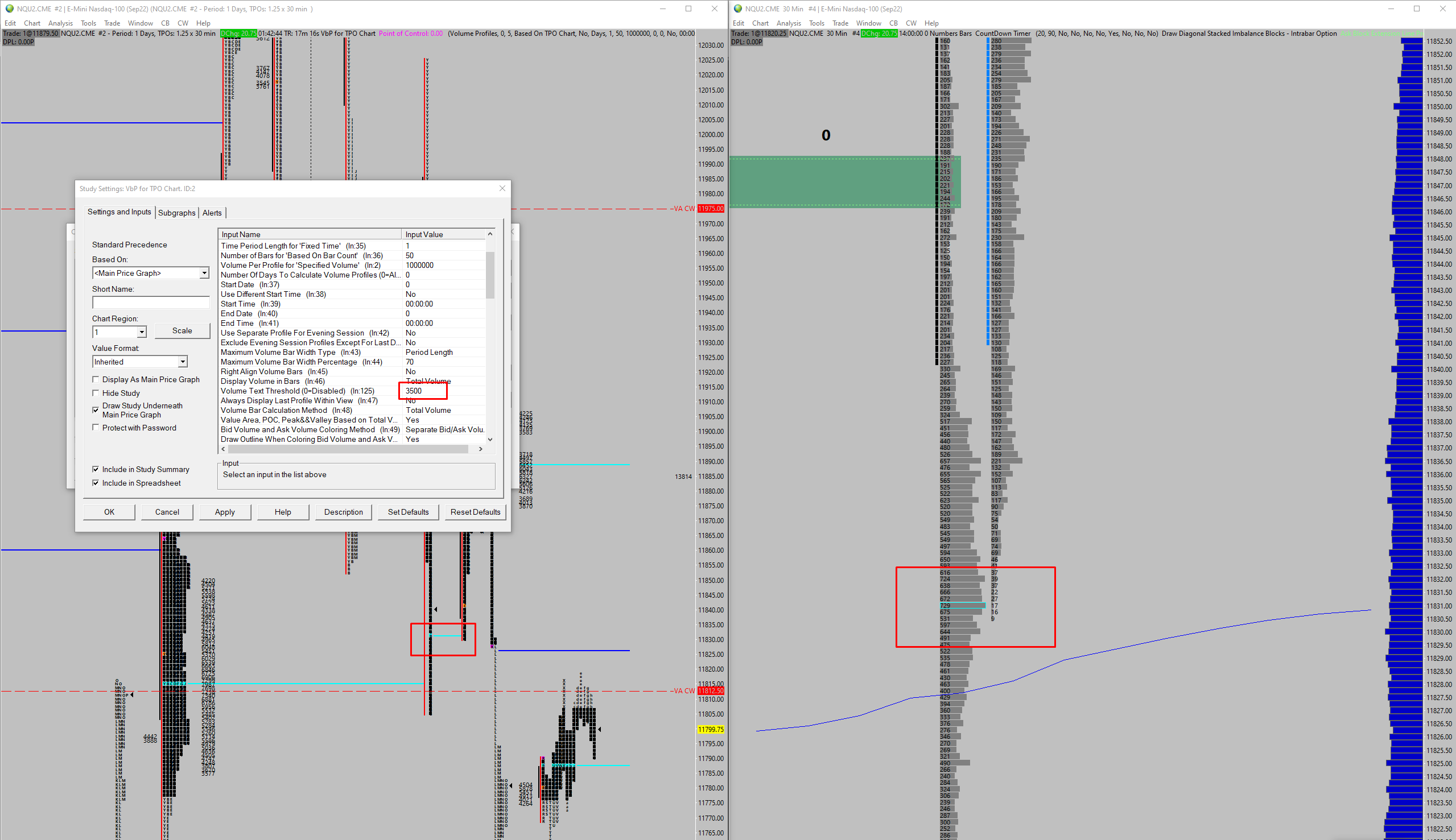The height and width of the screenshot is (840, 1456).
Task: Click the Short Name input field
Action: tap(151, 303)
